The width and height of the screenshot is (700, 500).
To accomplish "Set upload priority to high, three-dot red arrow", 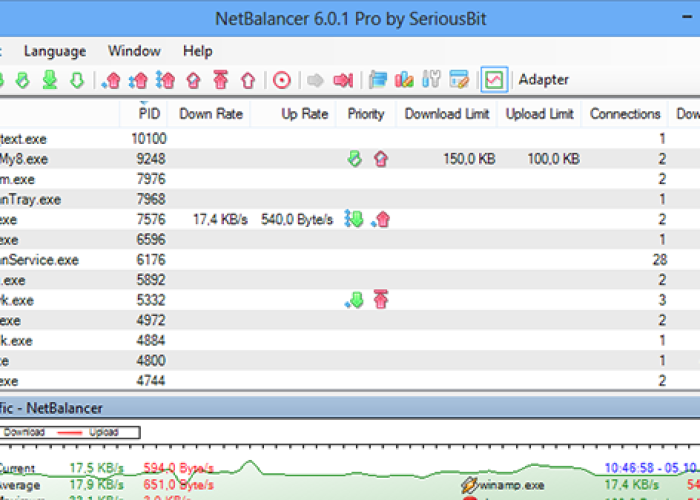I will 167,79.
